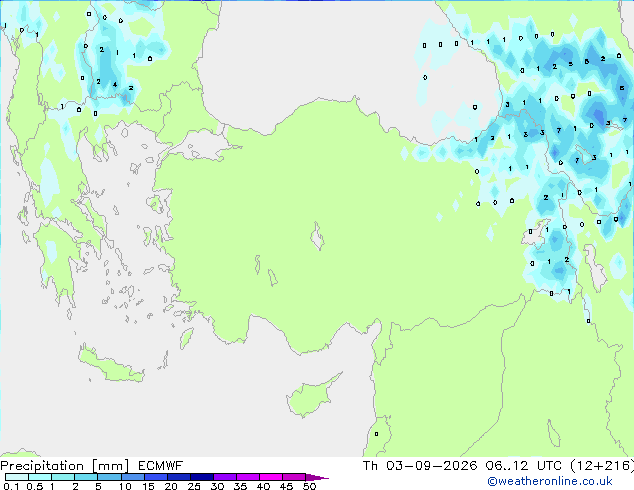Click the '(12+216)' forecast offset text
Viewport: 634px width, 490px height.
click(x=602, y=466)
